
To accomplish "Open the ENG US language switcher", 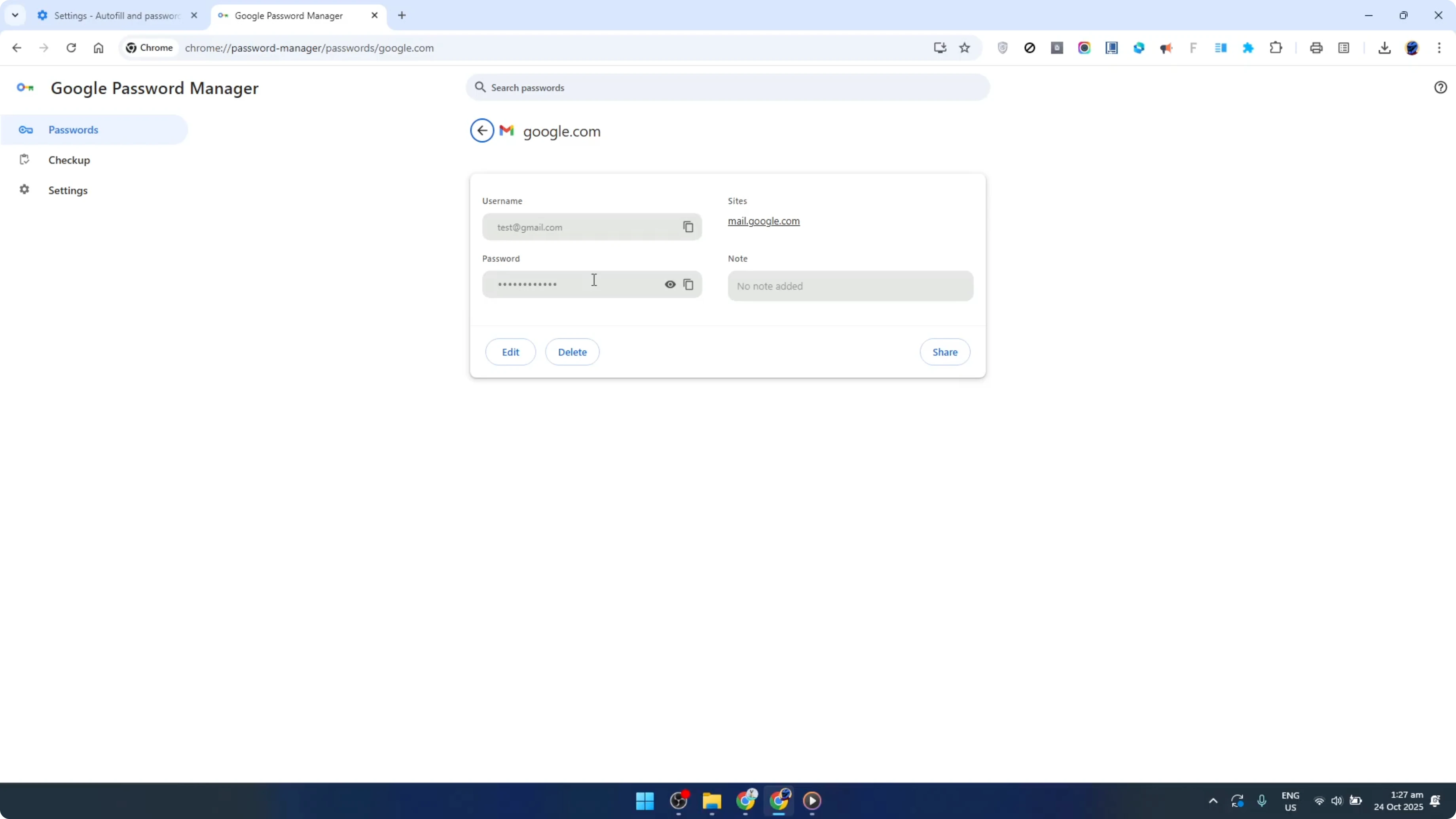I will click(x=1290, y=801).
